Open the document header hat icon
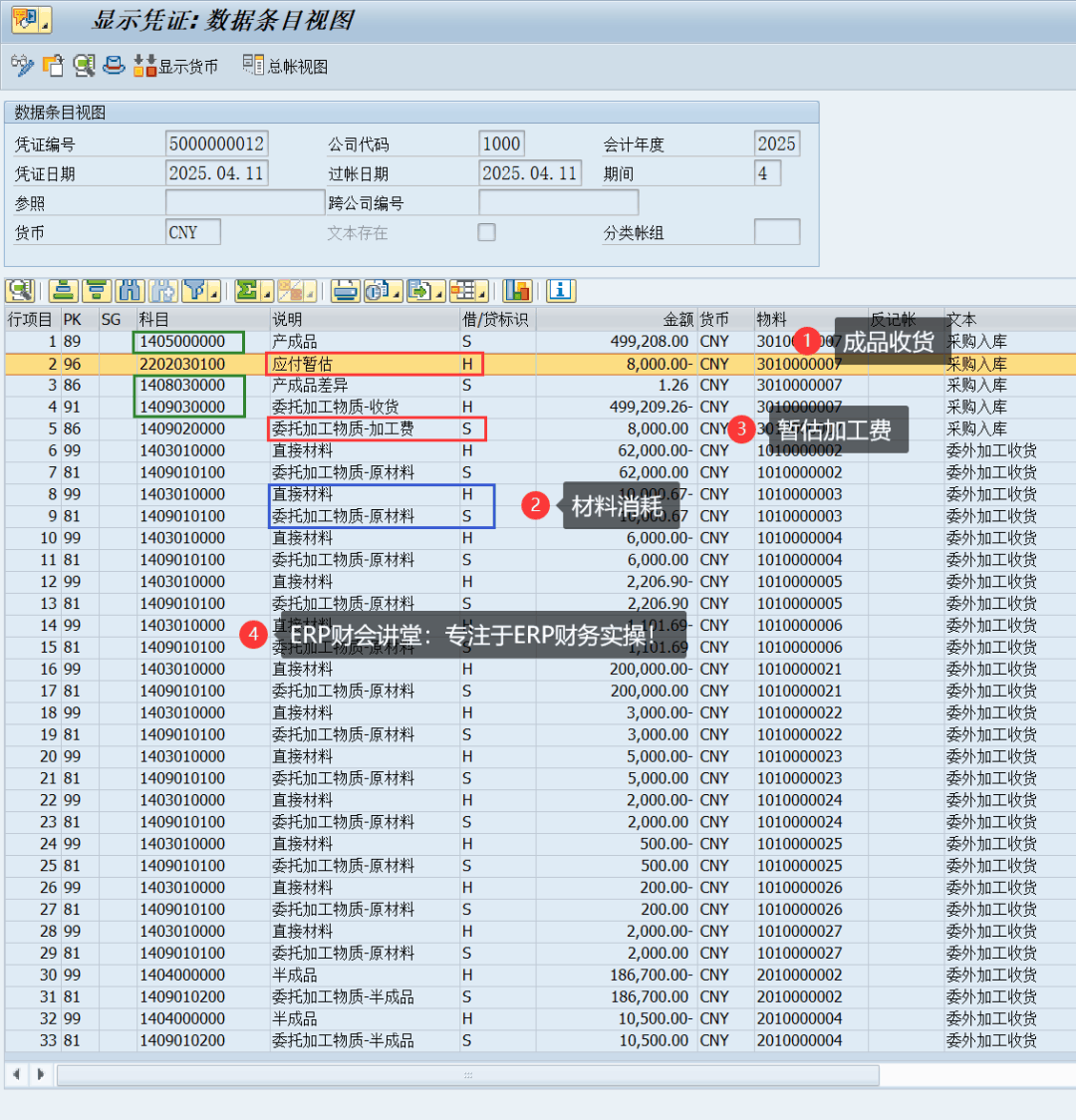This screenshot has height=1120, width=1076. (115, 66)
